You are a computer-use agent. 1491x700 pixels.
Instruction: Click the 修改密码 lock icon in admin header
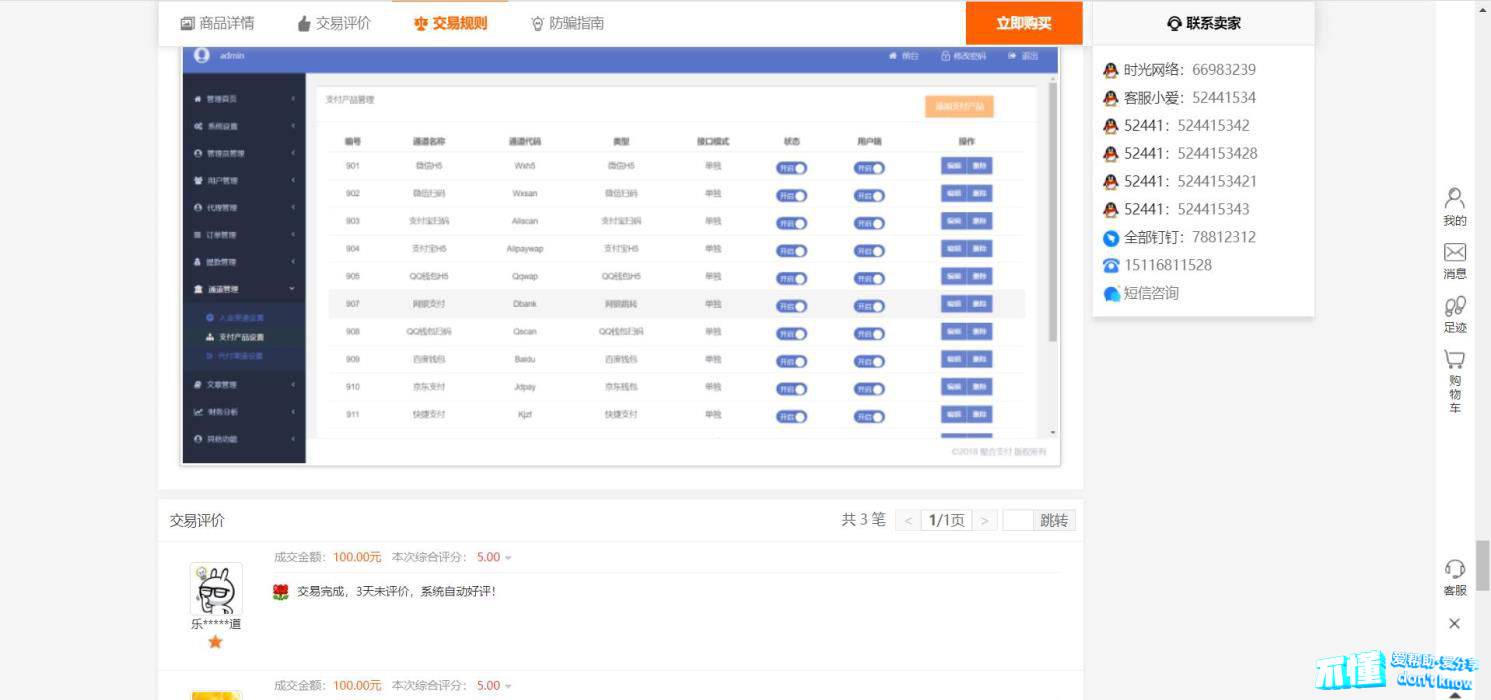[945, 56]
